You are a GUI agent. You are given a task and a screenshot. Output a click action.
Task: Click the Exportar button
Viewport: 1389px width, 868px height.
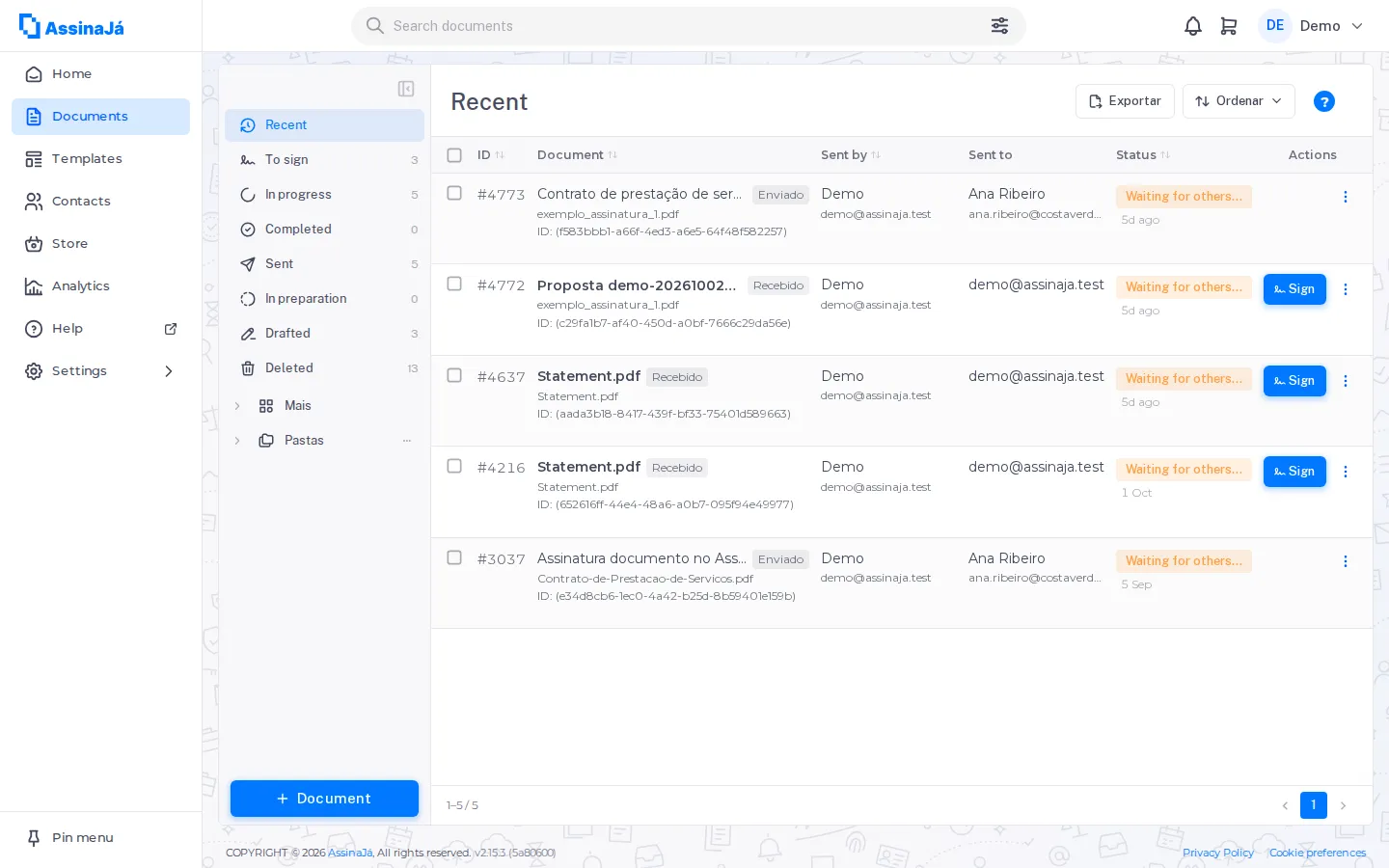1125,101
